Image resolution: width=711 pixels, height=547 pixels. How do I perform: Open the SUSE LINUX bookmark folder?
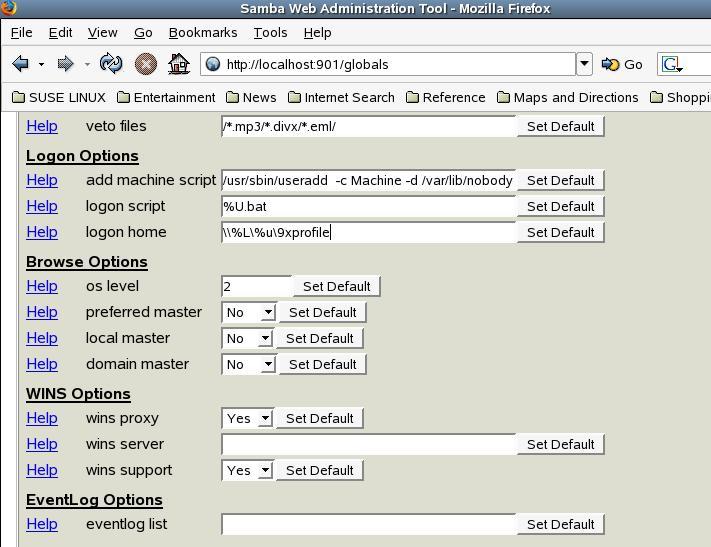pyautogui.click(x=59, y=98)
